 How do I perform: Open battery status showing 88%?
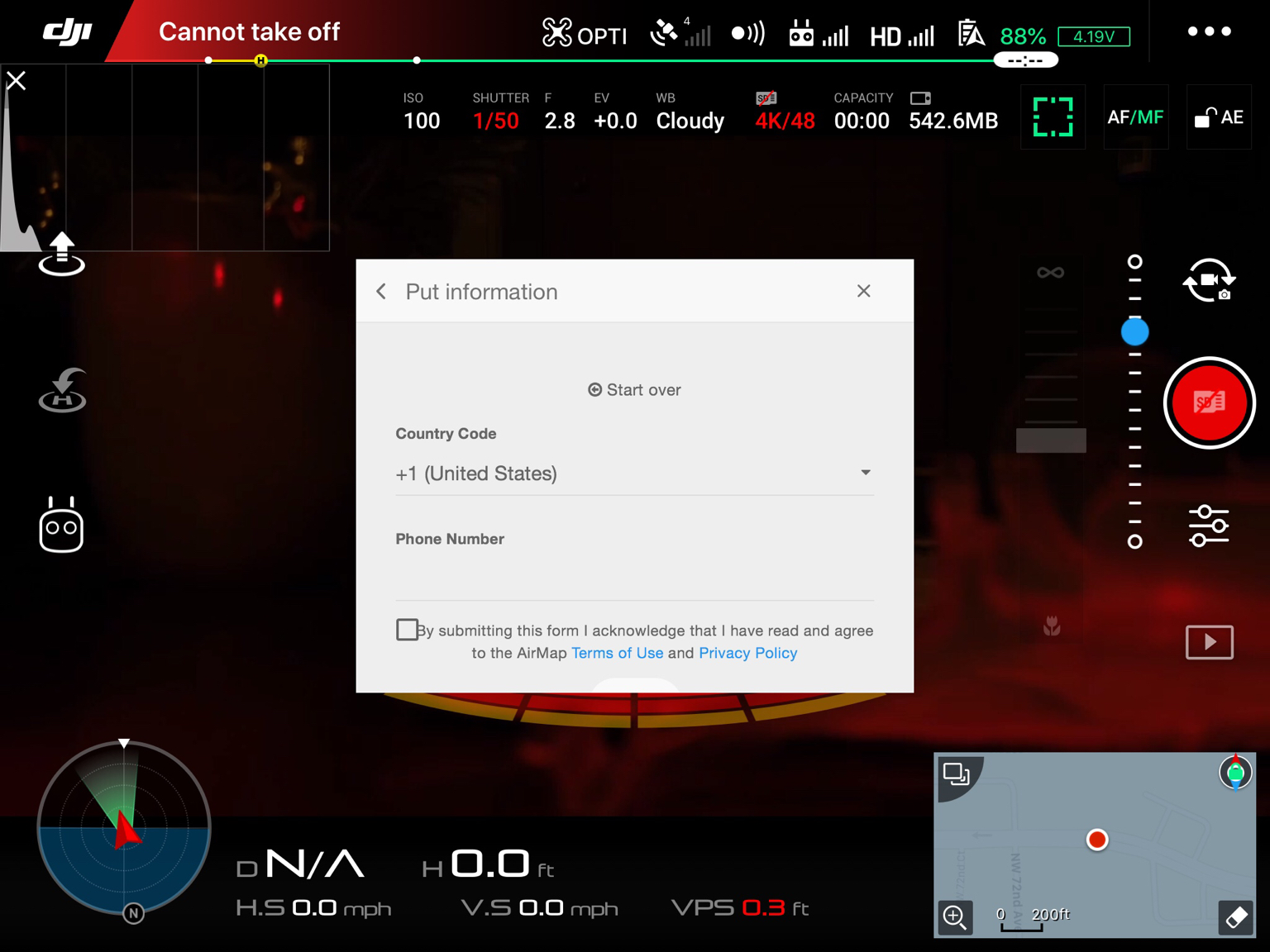coord(1023,36)
